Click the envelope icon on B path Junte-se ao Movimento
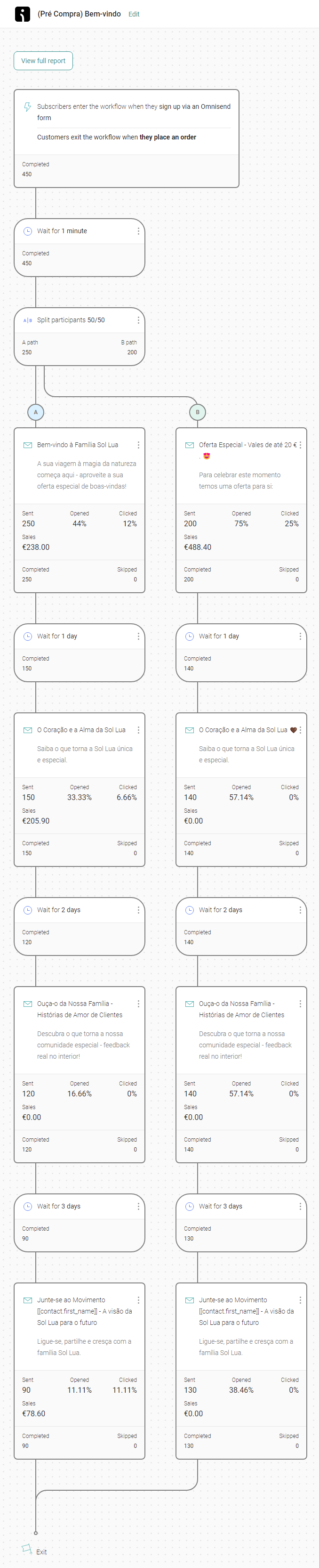Image resolution: width=319 pixels, height=1568 pixels. point(190,1299)
